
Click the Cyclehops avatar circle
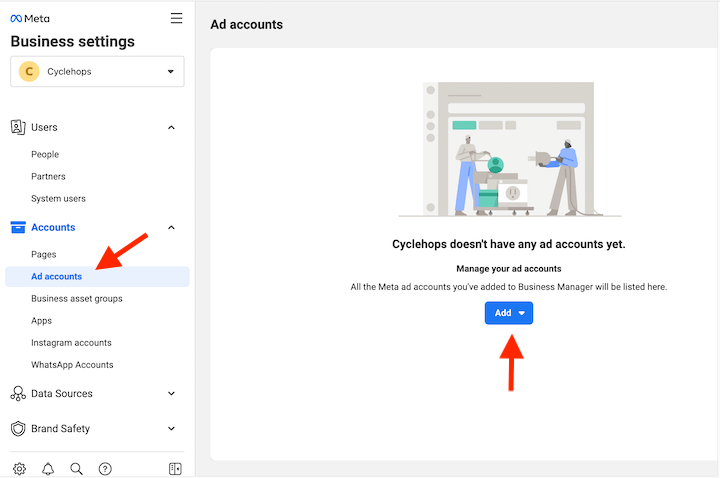pyautogui.click(x=29, y=72)
